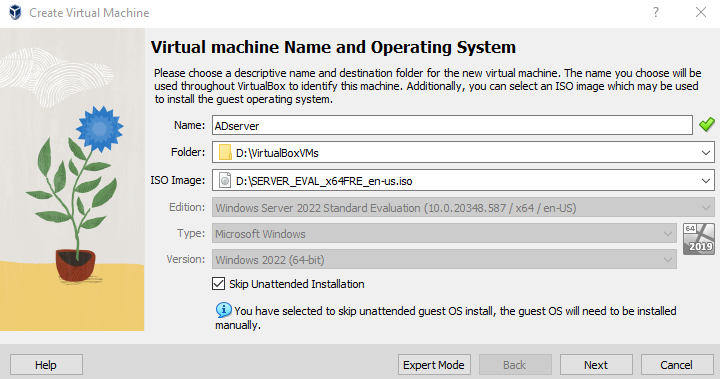Image resolution: width=720 pixels, height=379 pixels.
Task: Click the ISO disc file icon
Action: (225, 181)
